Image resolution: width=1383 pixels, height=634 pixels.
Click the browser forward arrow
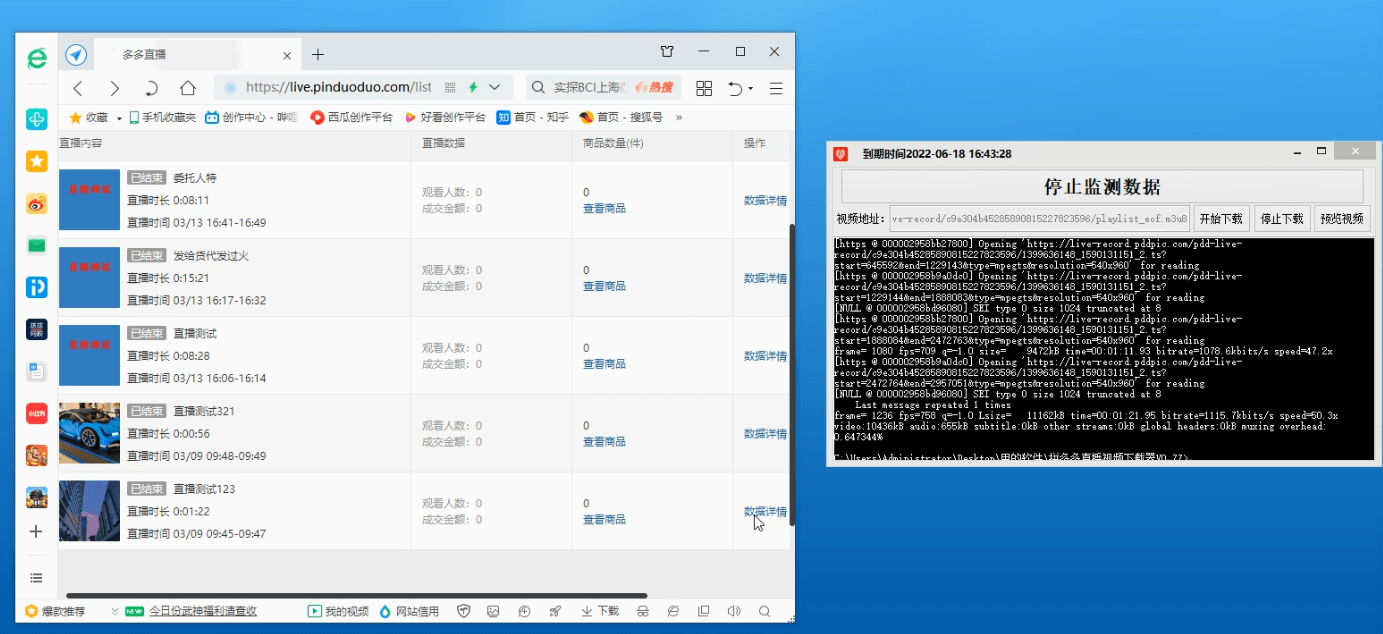114,88
